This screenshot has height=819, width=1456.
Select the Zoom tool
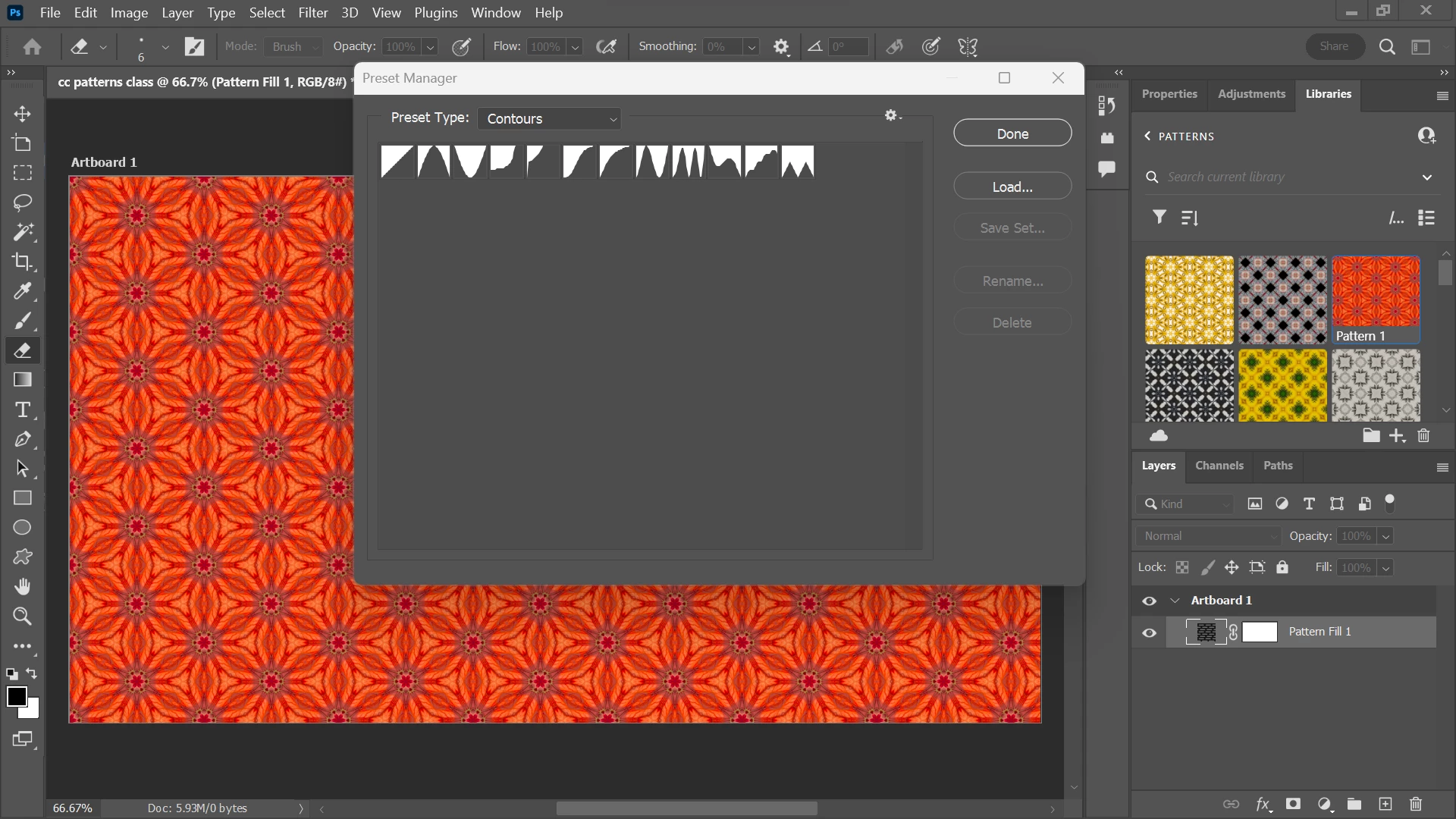point(22,617)
